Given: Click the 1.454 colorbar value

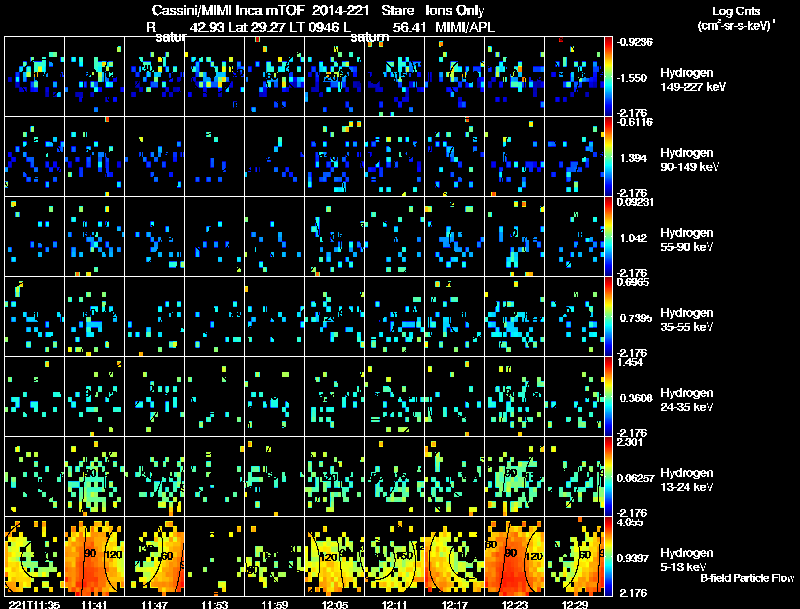Looking at the screenshot, I should click(630, 362).
